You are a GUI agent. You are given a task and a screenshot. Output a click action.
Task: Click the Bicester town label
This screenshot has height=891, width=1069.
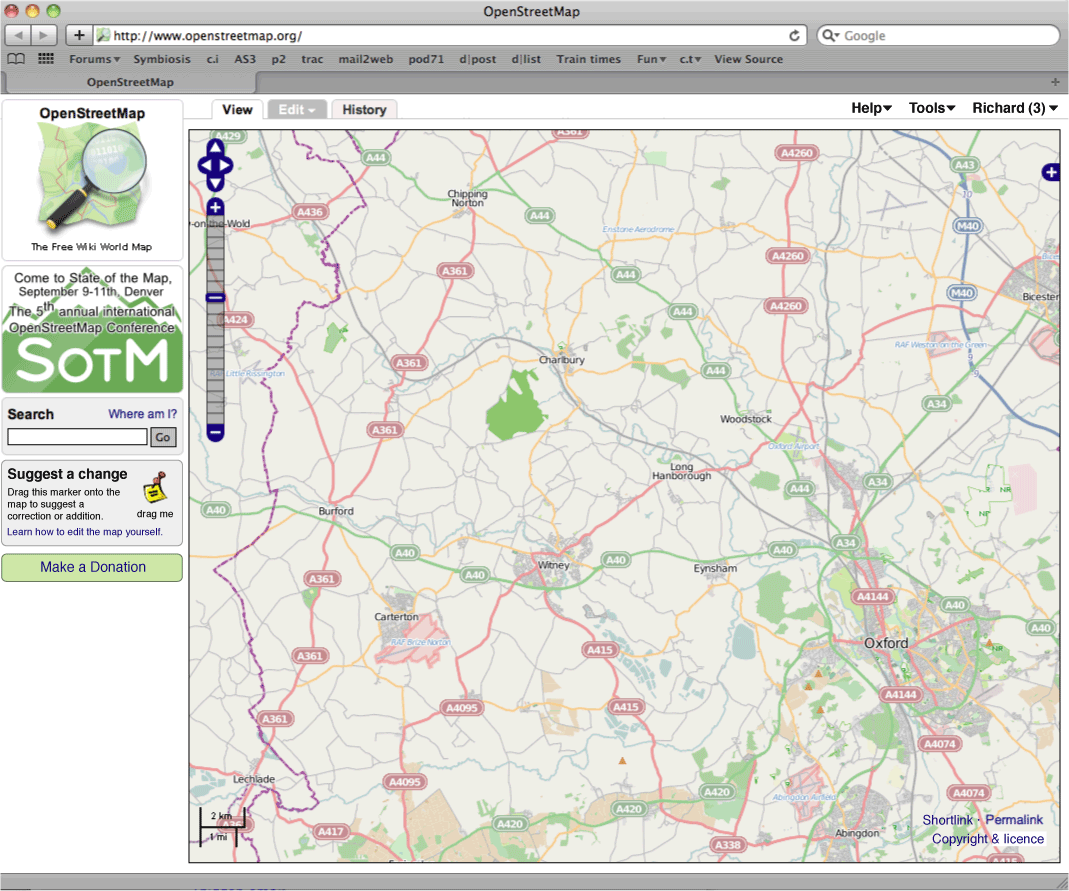pyautogui.click(x=1040, y=297)
